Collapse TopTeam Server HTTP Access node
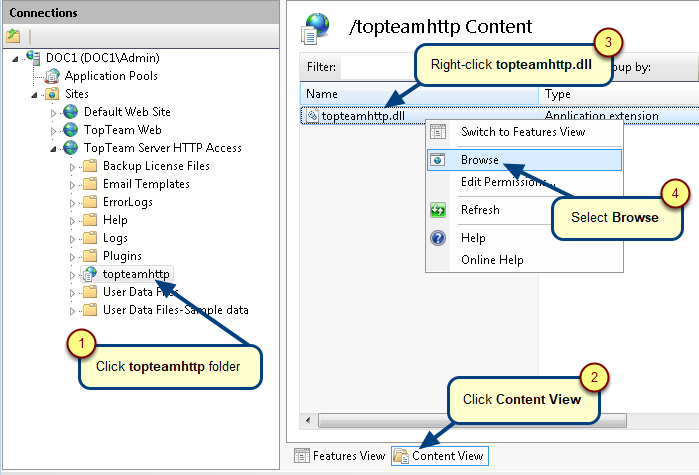The height and width of the screenshot is (475, 699). point(53,149)
